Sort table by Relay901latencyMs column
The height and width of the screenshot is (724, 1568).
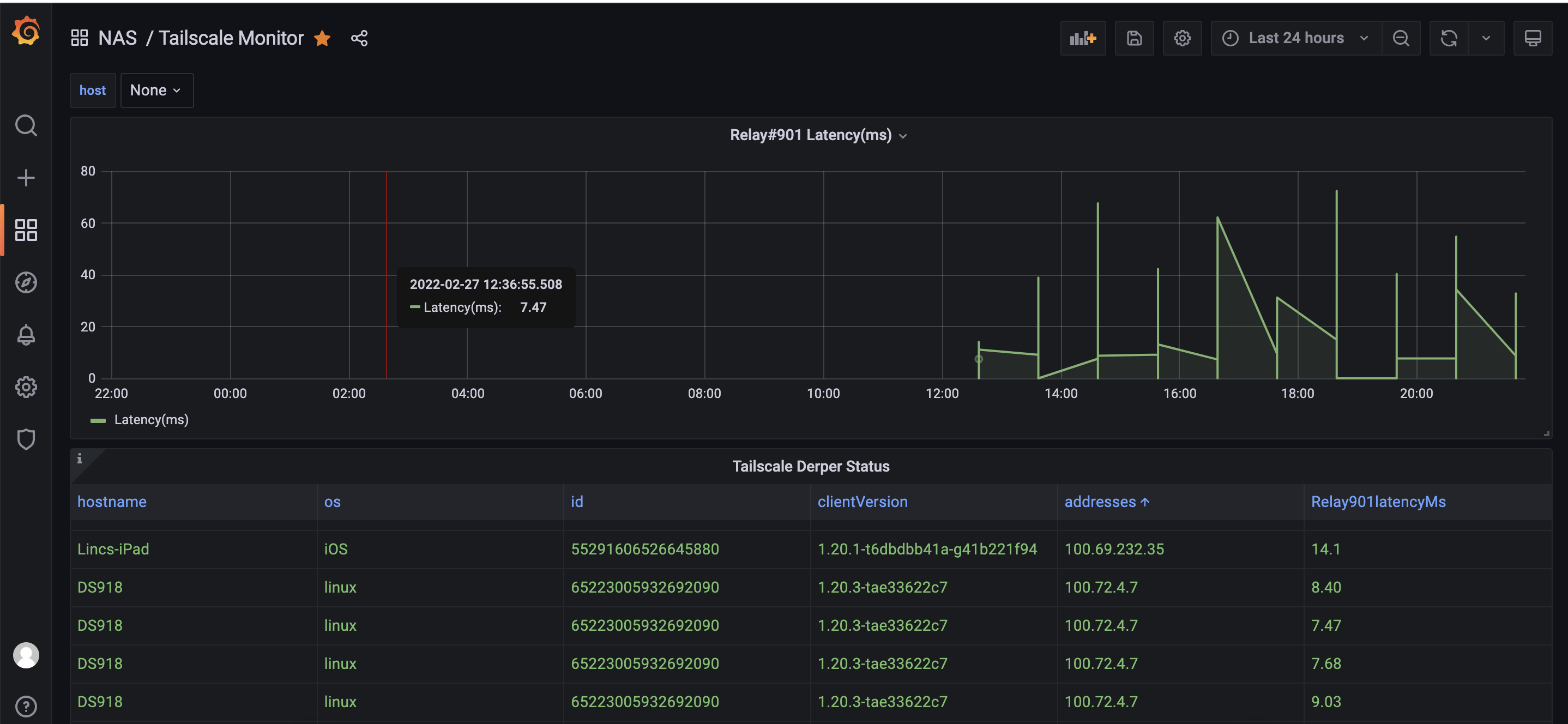pos(1378,501)
